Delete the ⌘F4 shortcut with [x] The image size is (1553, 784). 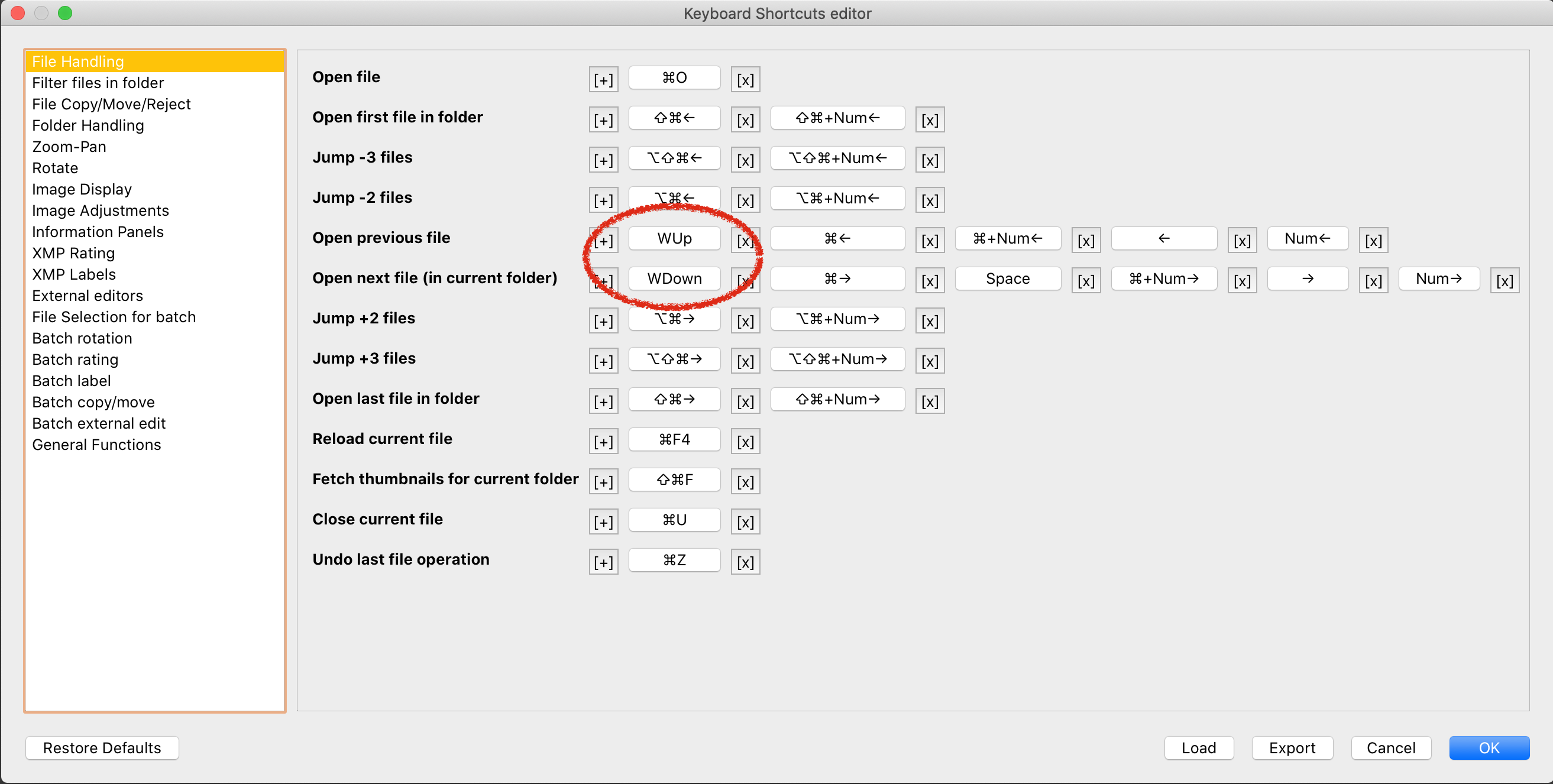point(745,442)
